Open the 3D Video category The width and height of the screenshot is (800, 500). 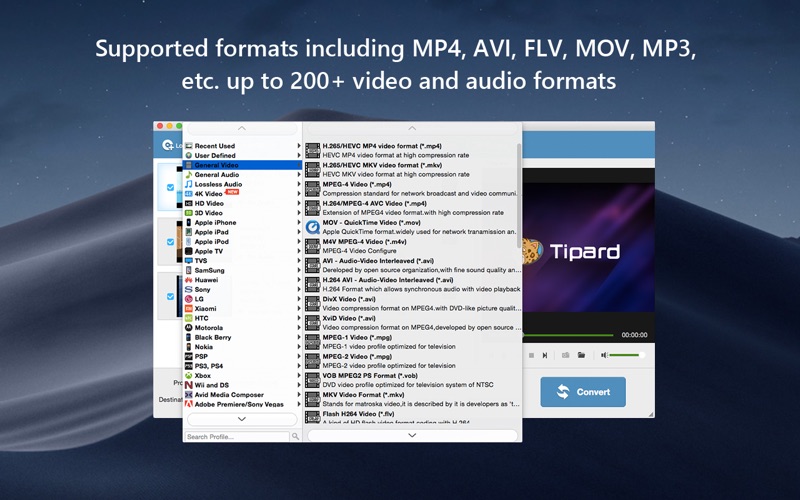click(x=242, y=213)
